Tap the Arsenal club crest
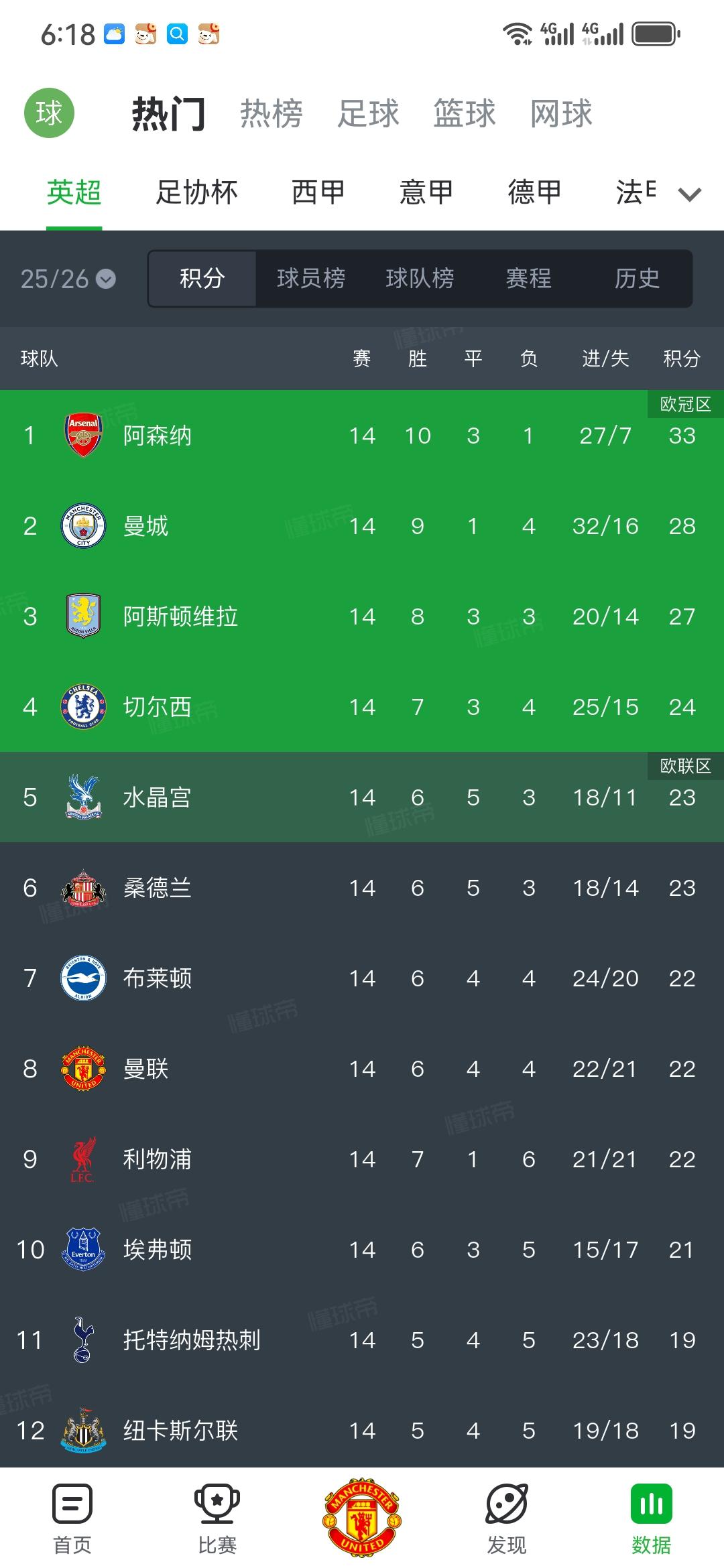 point(83,436)
